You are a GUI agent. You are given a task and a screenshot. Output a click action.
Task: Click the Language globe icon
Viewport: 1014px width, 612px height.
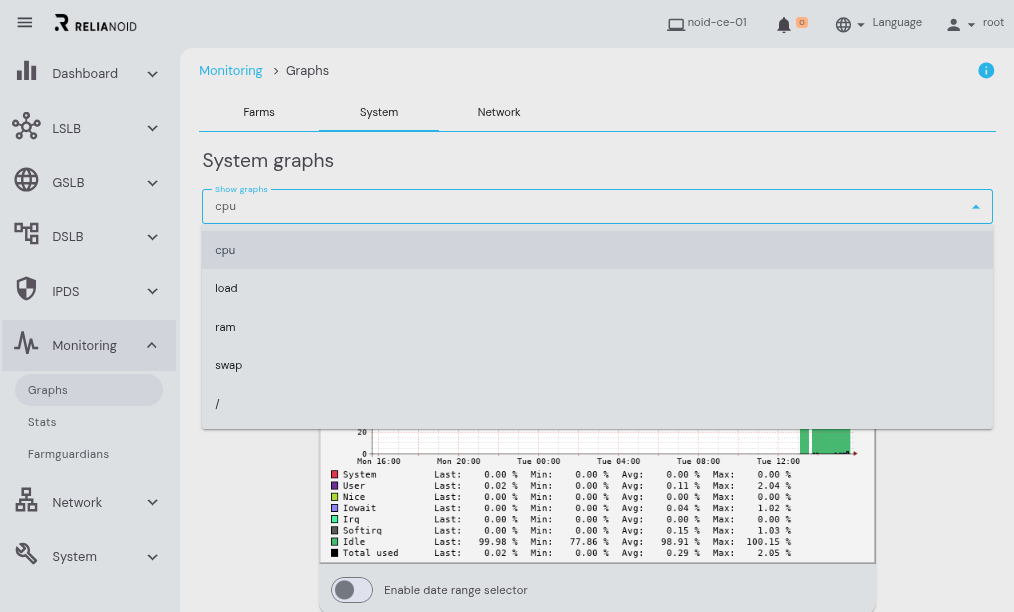click(x=843, y=25)
